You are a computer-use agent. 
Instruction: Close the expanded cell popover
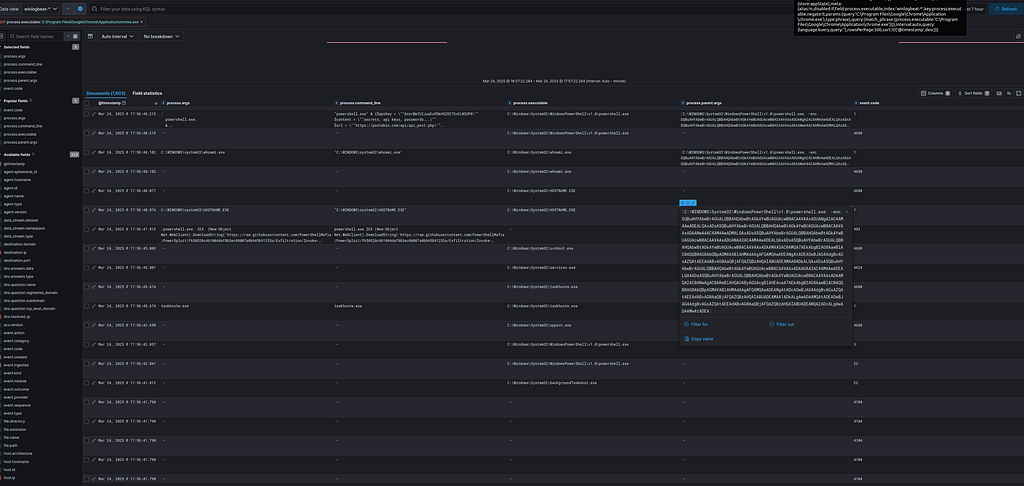point(847,212)
